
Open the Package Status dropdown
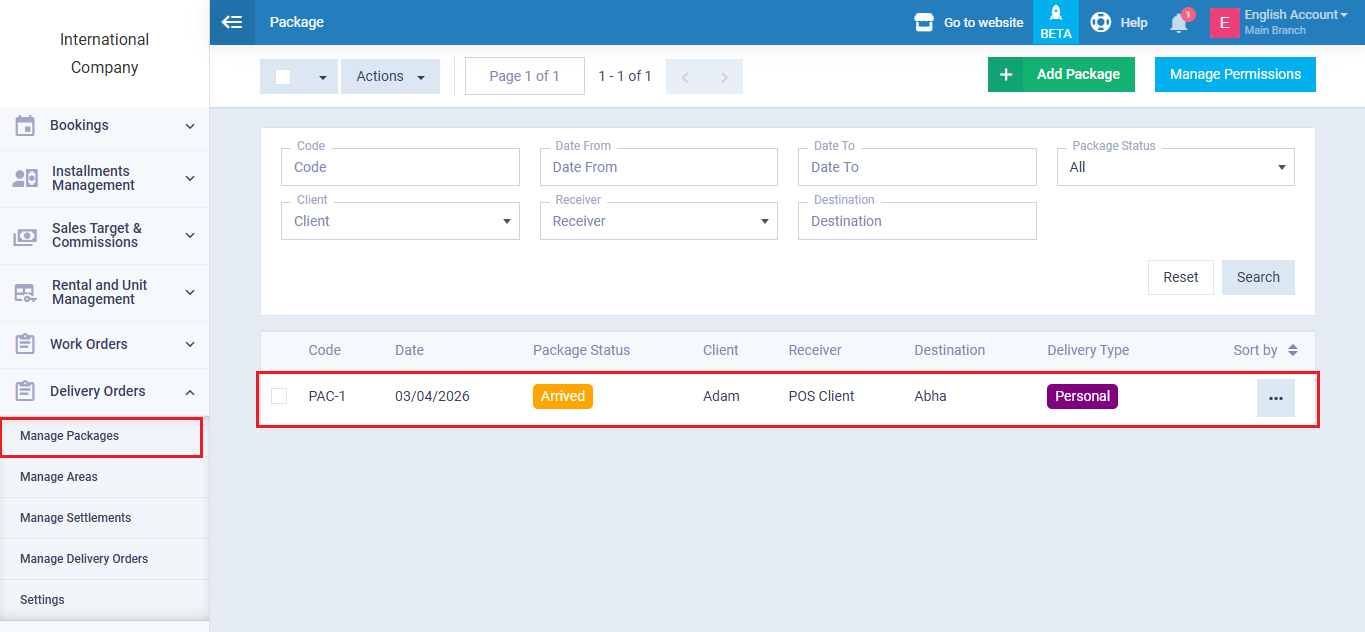coord(1175,167)
